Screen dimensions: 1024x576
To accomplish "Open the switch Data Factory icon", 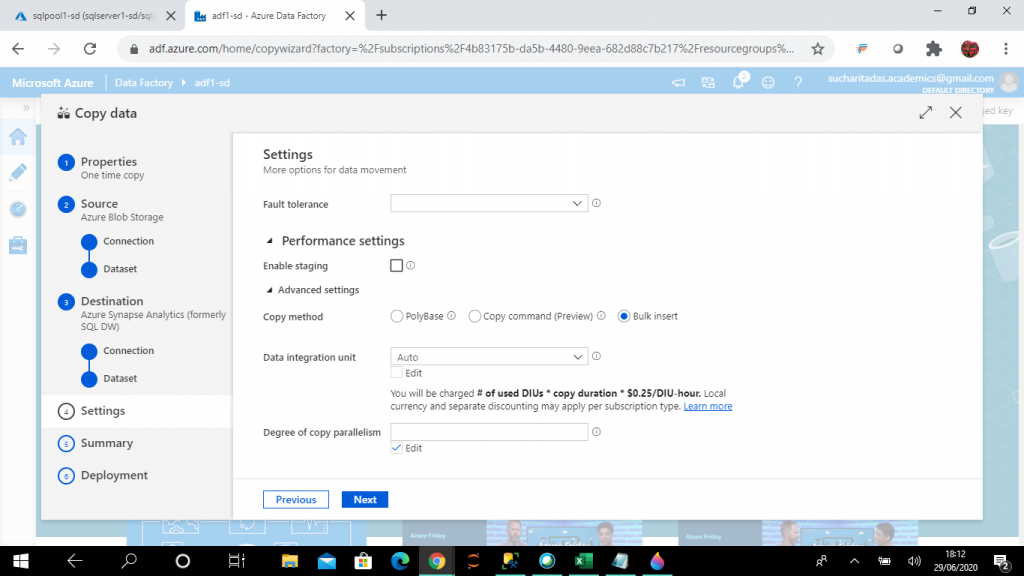I will (708, 82).
